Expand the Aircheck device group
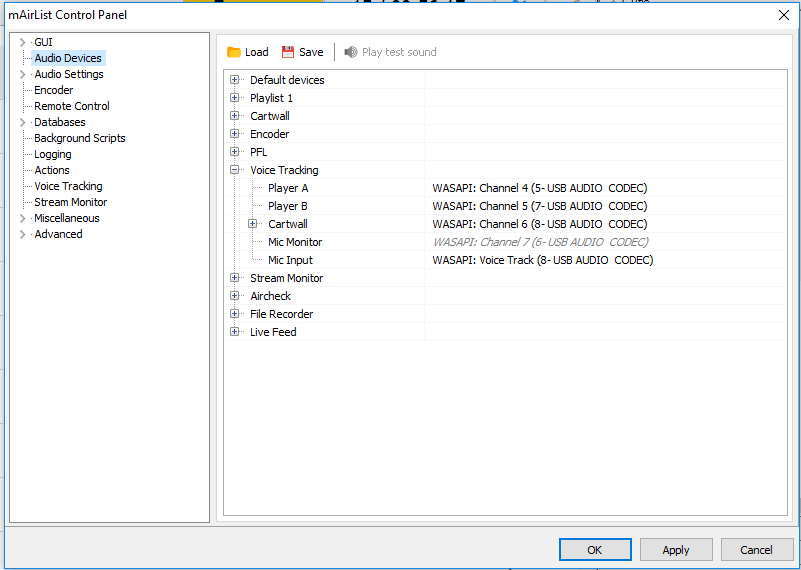This screenshot has width=801, height=570. coord(234,296)
